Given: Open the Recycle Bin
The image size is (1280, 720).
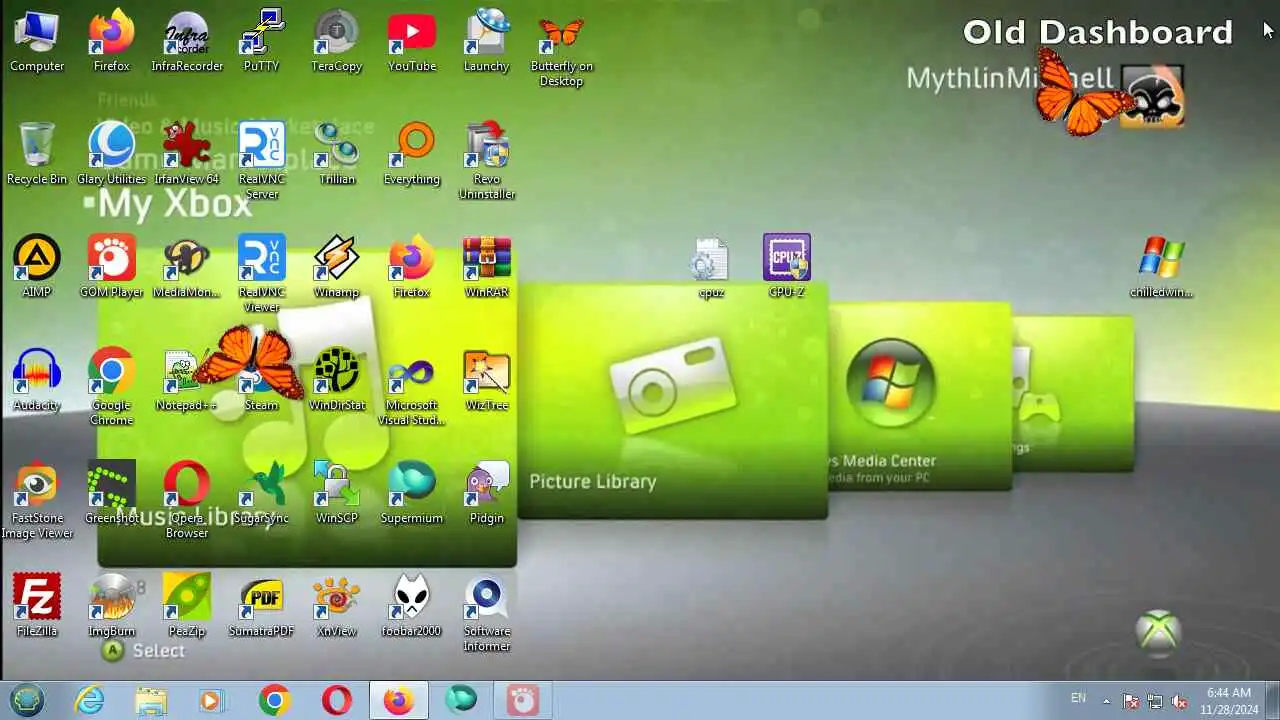Looking at the screenshot, I should (37, 154).
